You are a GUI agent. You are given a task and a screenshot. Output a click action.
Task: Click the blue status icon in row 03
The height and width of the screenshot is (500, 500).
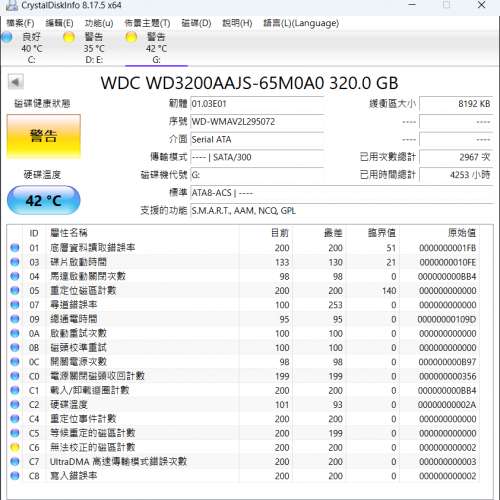(x=15, y=262)
